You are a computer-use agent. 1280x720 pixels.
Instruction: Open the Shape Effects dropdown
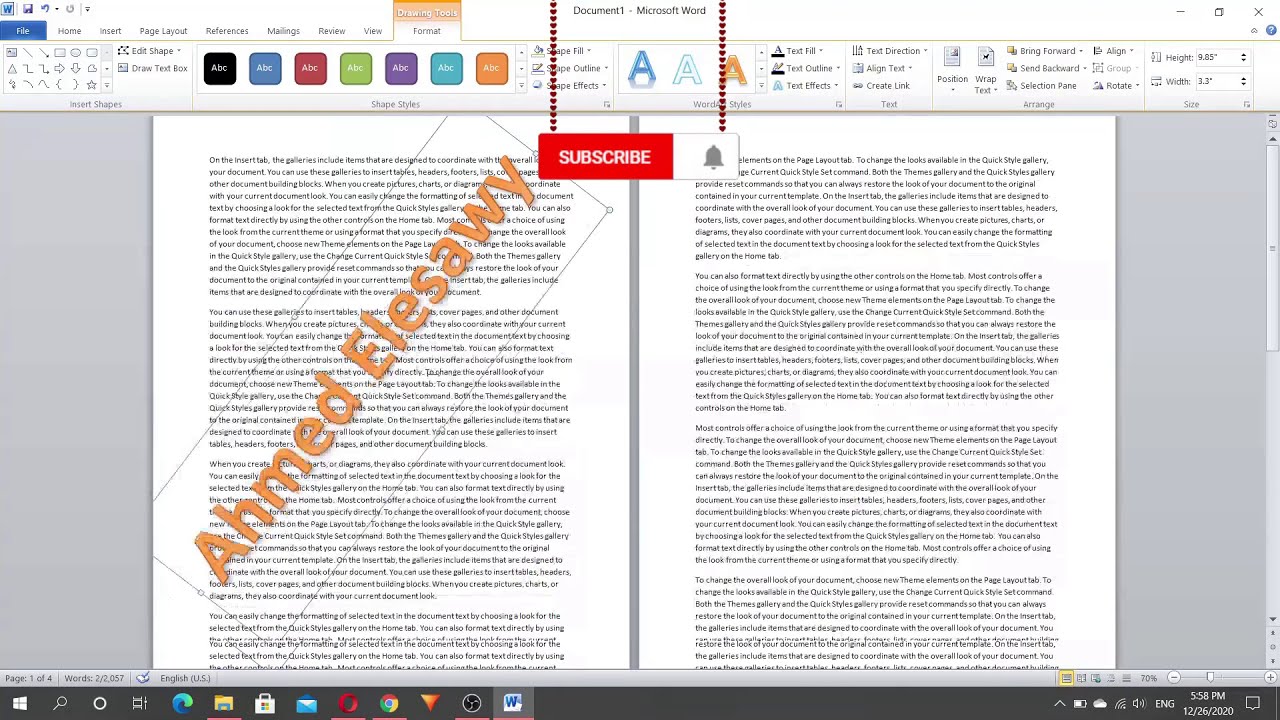click(569, 86)
